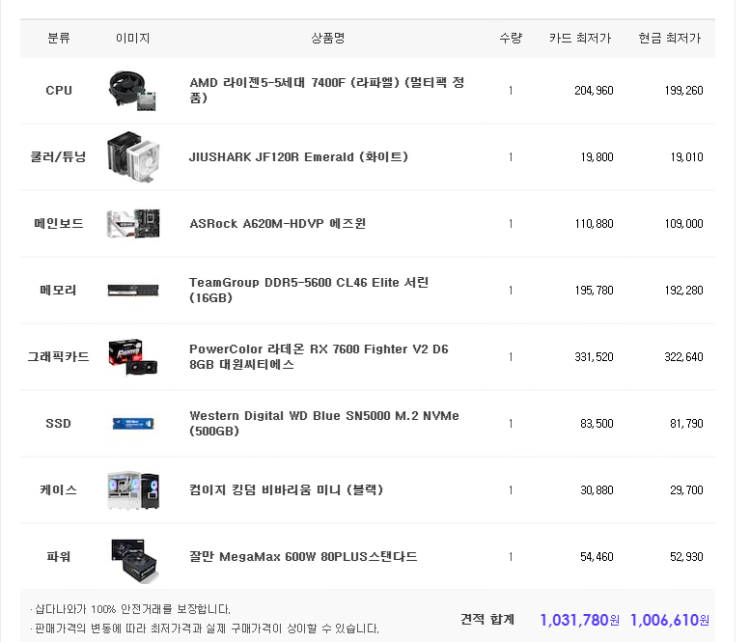The height and width of the screenshot is (642, 750).
Task: Click the 잘만 MegaMax power supply image
Action: tap(133, 557)
